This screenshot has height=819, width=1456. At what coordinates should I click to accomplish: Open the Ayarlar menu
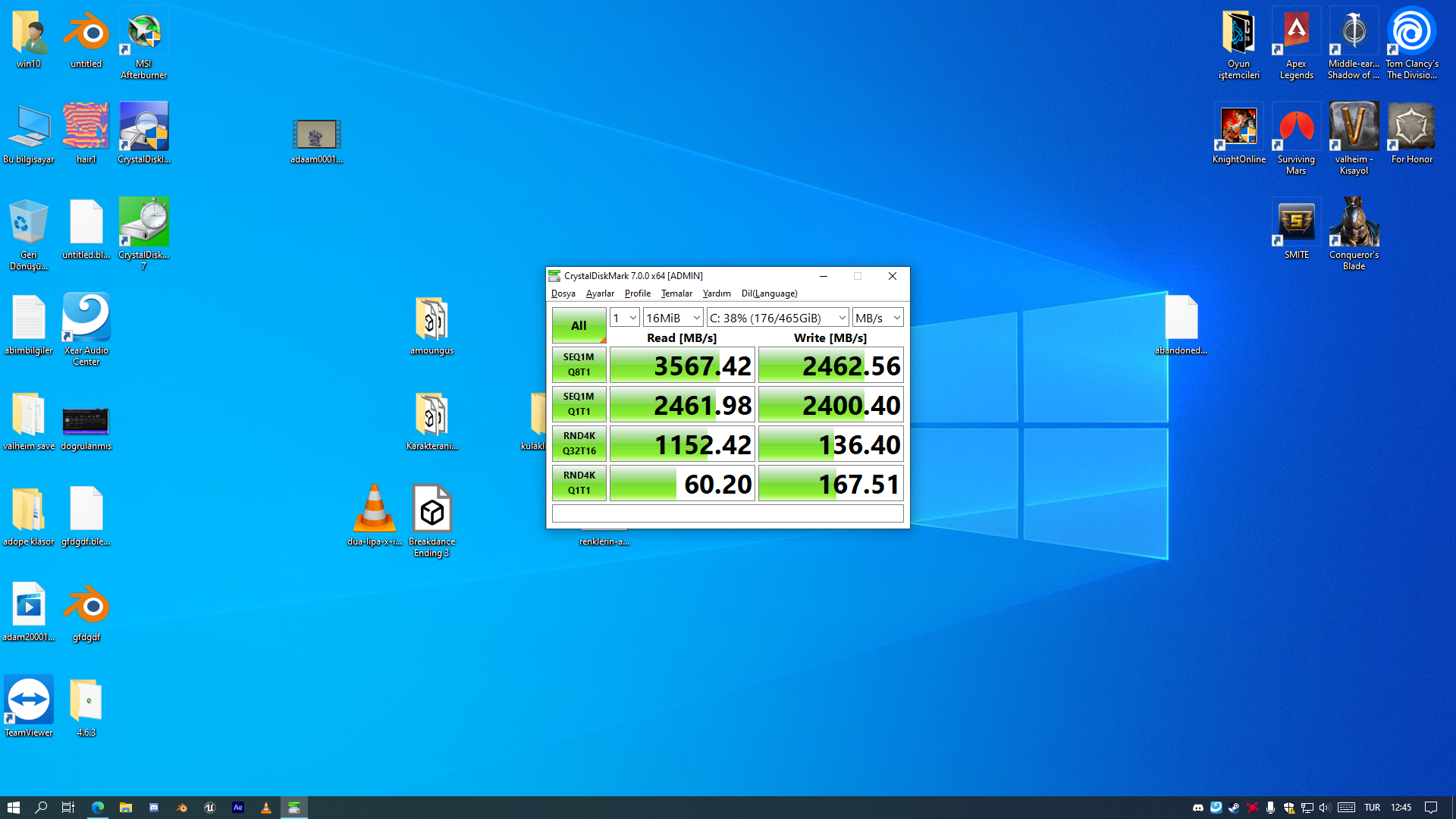click(600, 293)
